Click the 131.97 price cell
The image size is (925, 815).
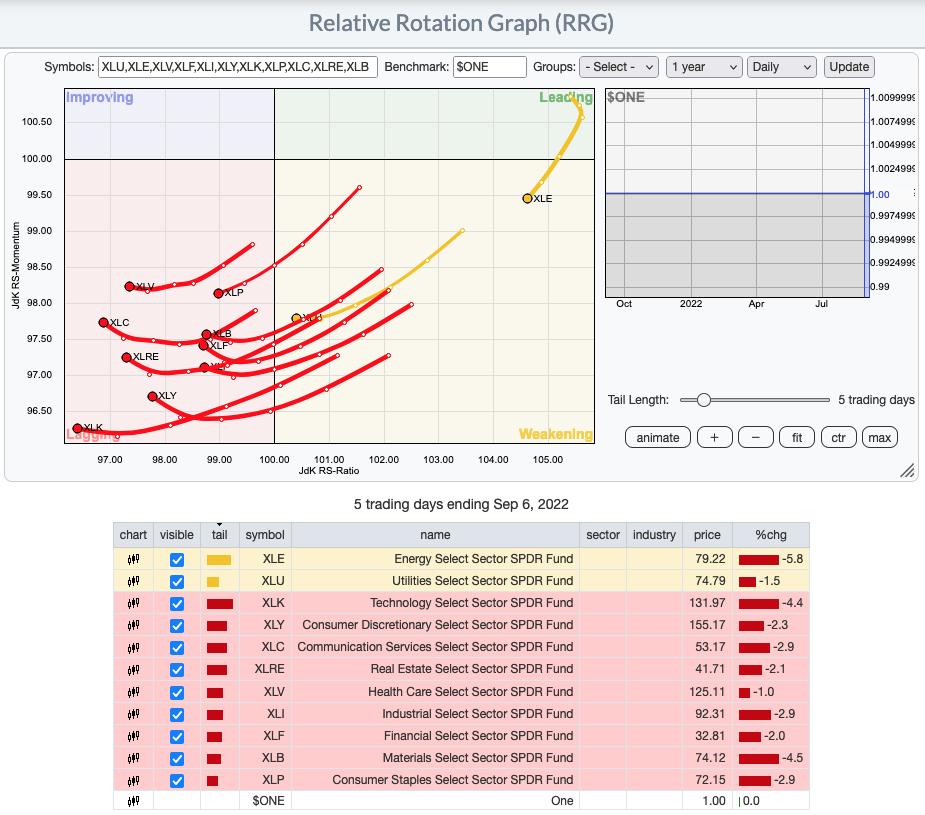[x=707, y=603]
